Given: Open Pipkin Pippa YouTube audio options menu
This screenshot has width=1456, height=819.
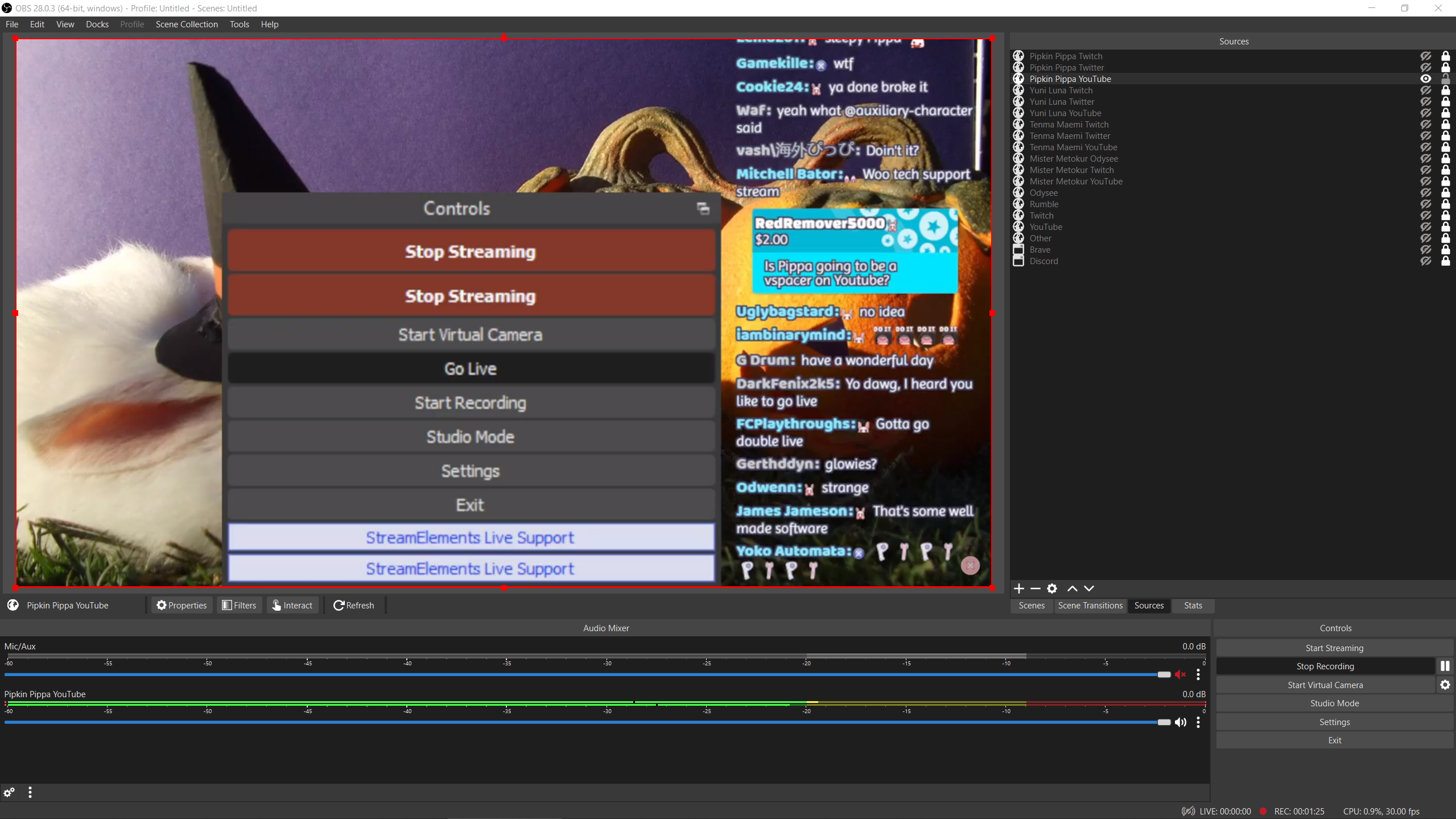Looking at the screenshot, I should coord(1198,722).
